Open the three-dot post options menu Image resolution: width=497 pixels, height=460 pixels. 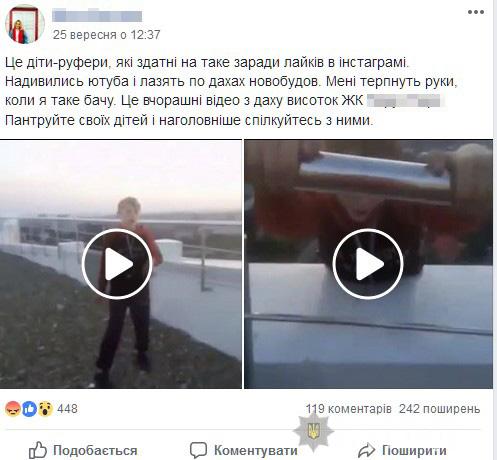[x=476, y=12]
